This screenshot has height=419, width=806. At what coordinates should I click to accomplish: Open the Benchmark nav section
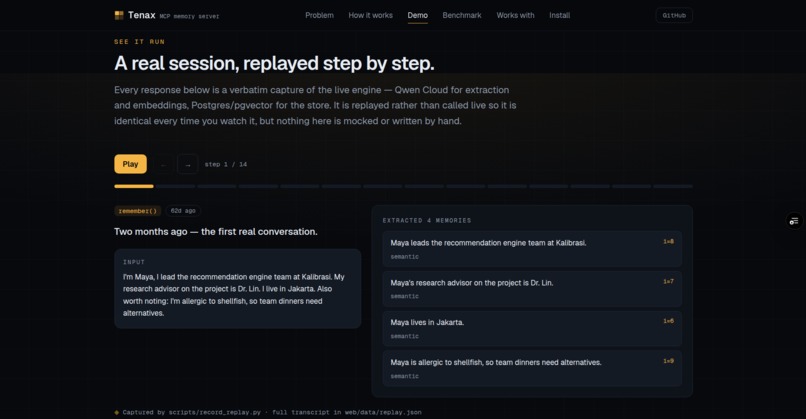pyautogui.click(x=462, y=15)
